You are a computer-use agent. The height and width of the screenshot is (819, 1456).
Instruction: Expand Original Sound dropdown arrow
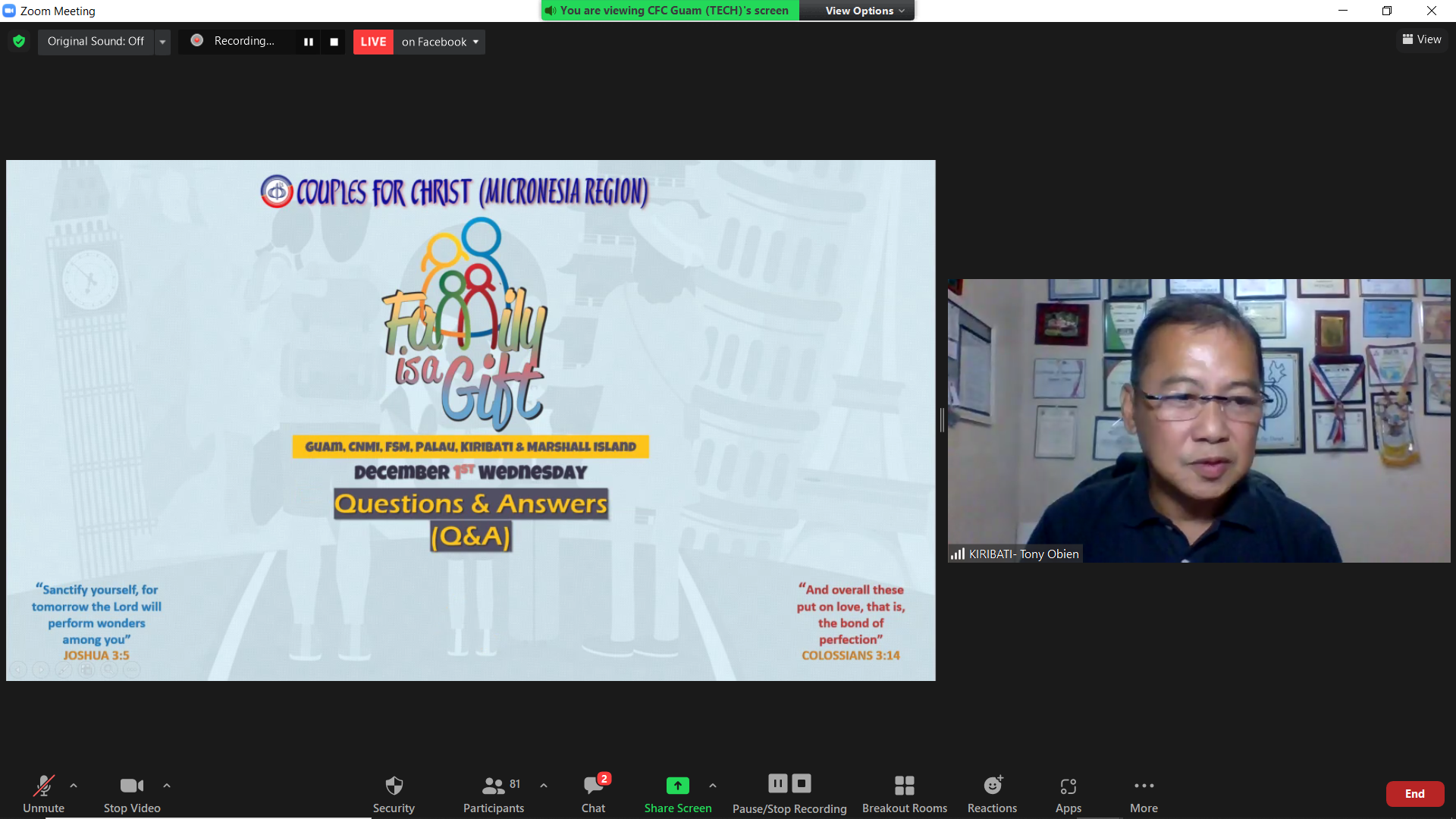[x=162, y=42]
